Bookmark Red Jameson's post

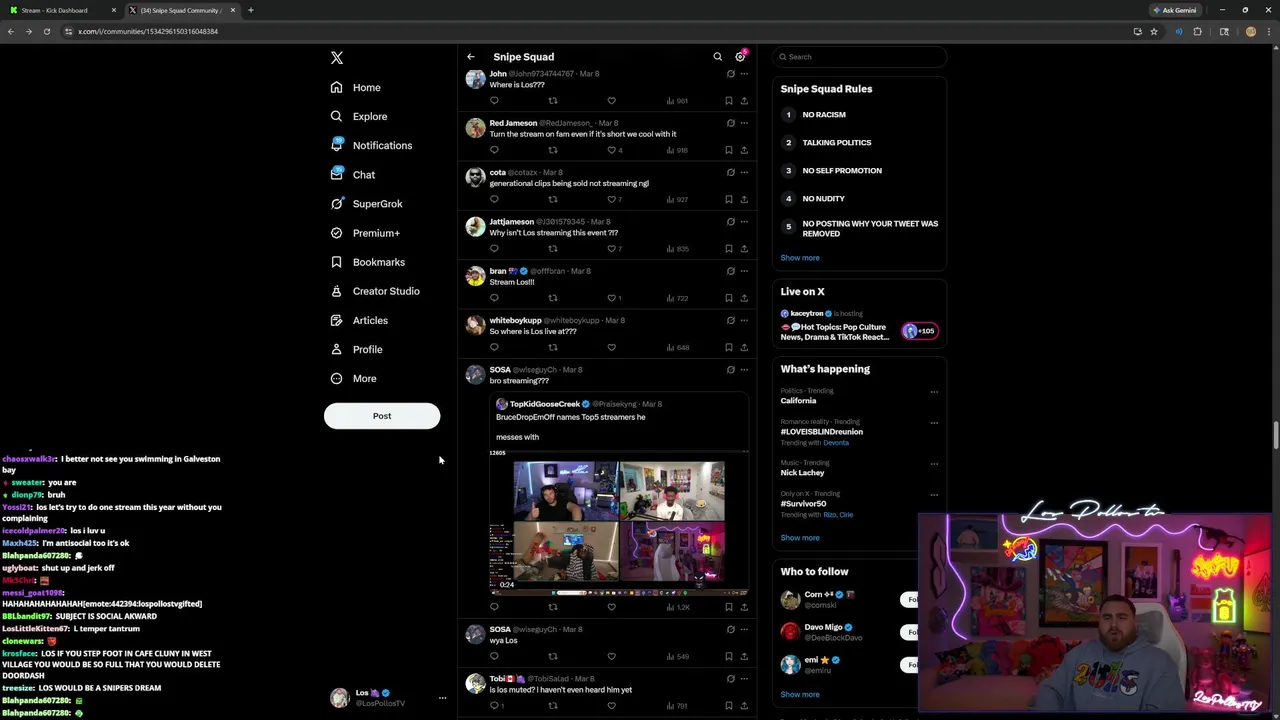pos(728,150)
